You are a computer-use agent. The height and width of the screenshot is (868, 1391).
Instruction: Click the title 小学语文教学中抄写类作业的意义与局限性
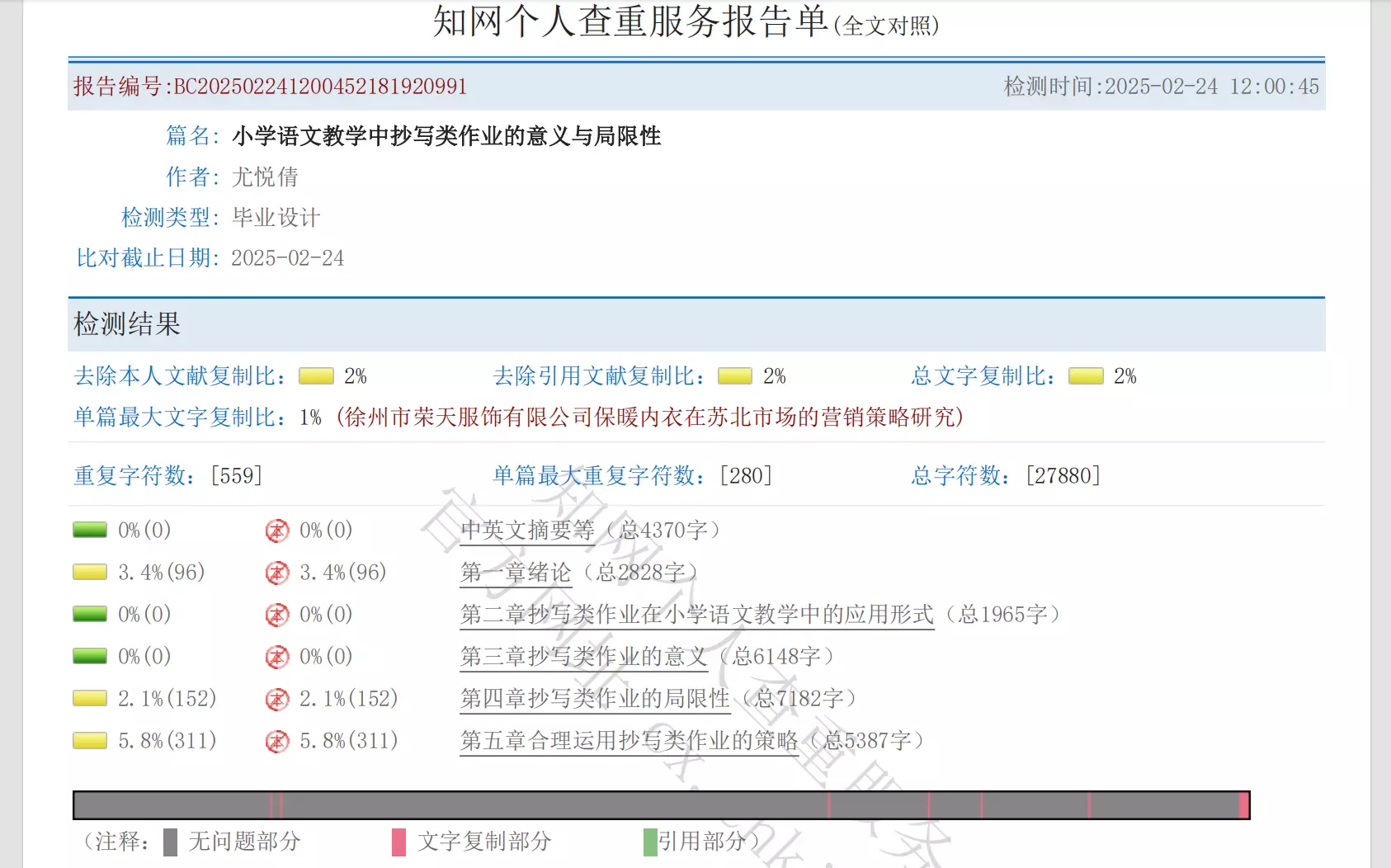pyautogui.click(x=446, y=136)
